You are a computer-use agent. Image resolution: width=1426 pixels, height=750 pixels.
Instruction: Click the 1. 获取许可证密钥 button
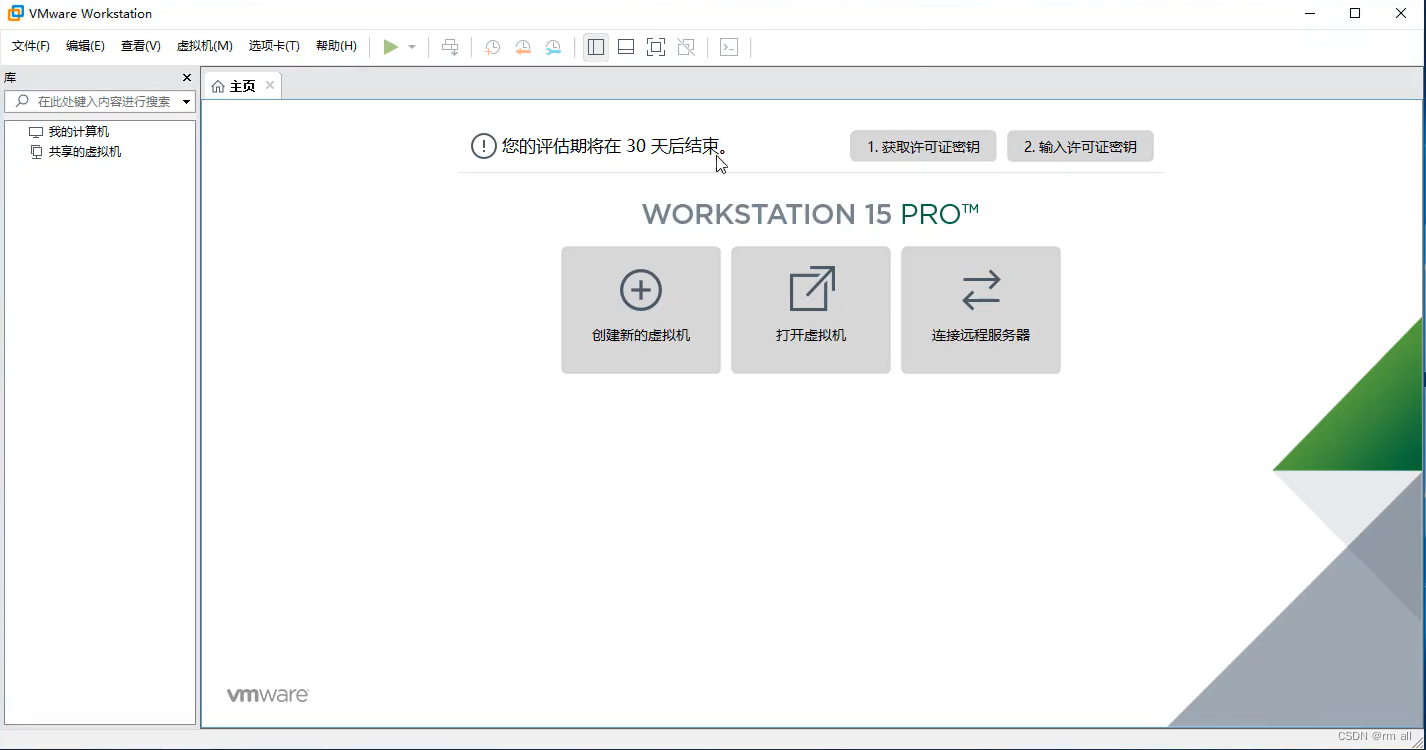click(923, 146)
